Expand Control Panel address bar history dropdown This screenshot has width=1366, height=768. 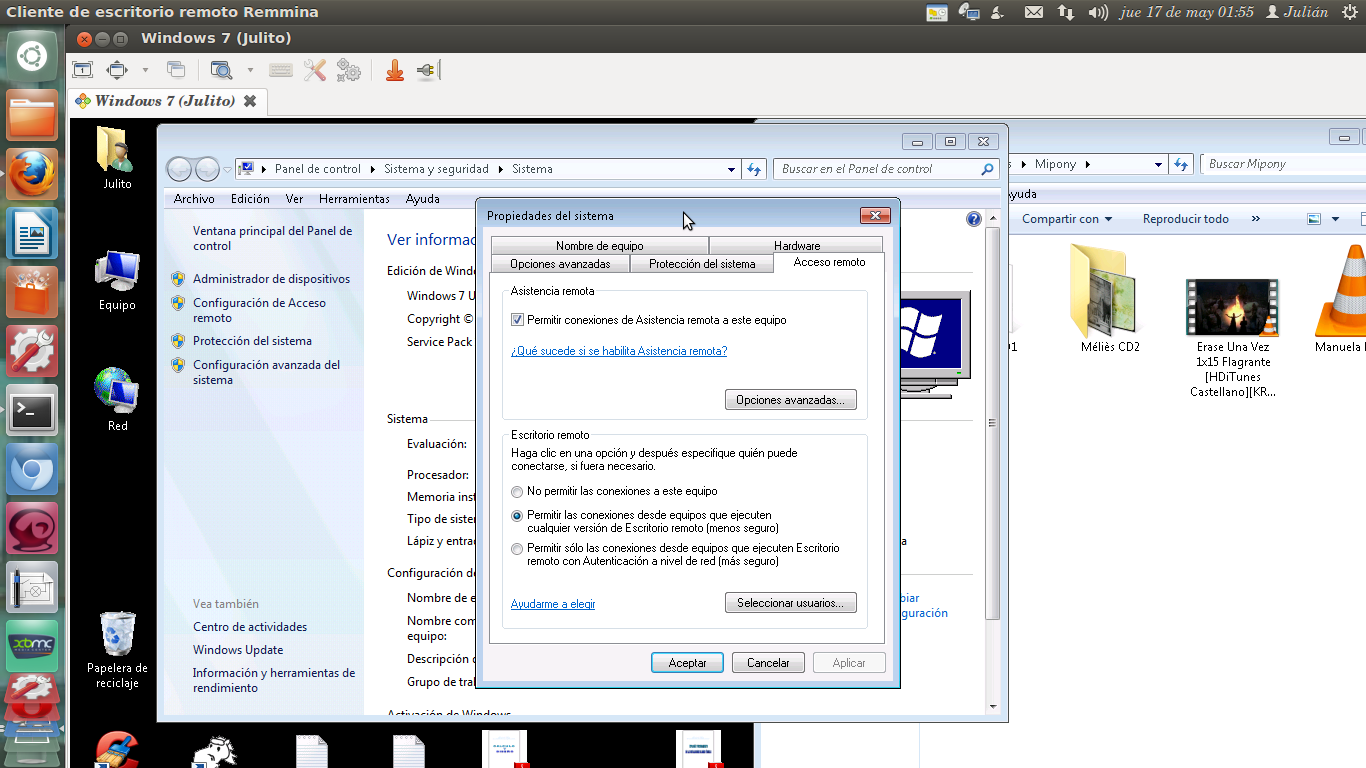click(x=731, y=169)
